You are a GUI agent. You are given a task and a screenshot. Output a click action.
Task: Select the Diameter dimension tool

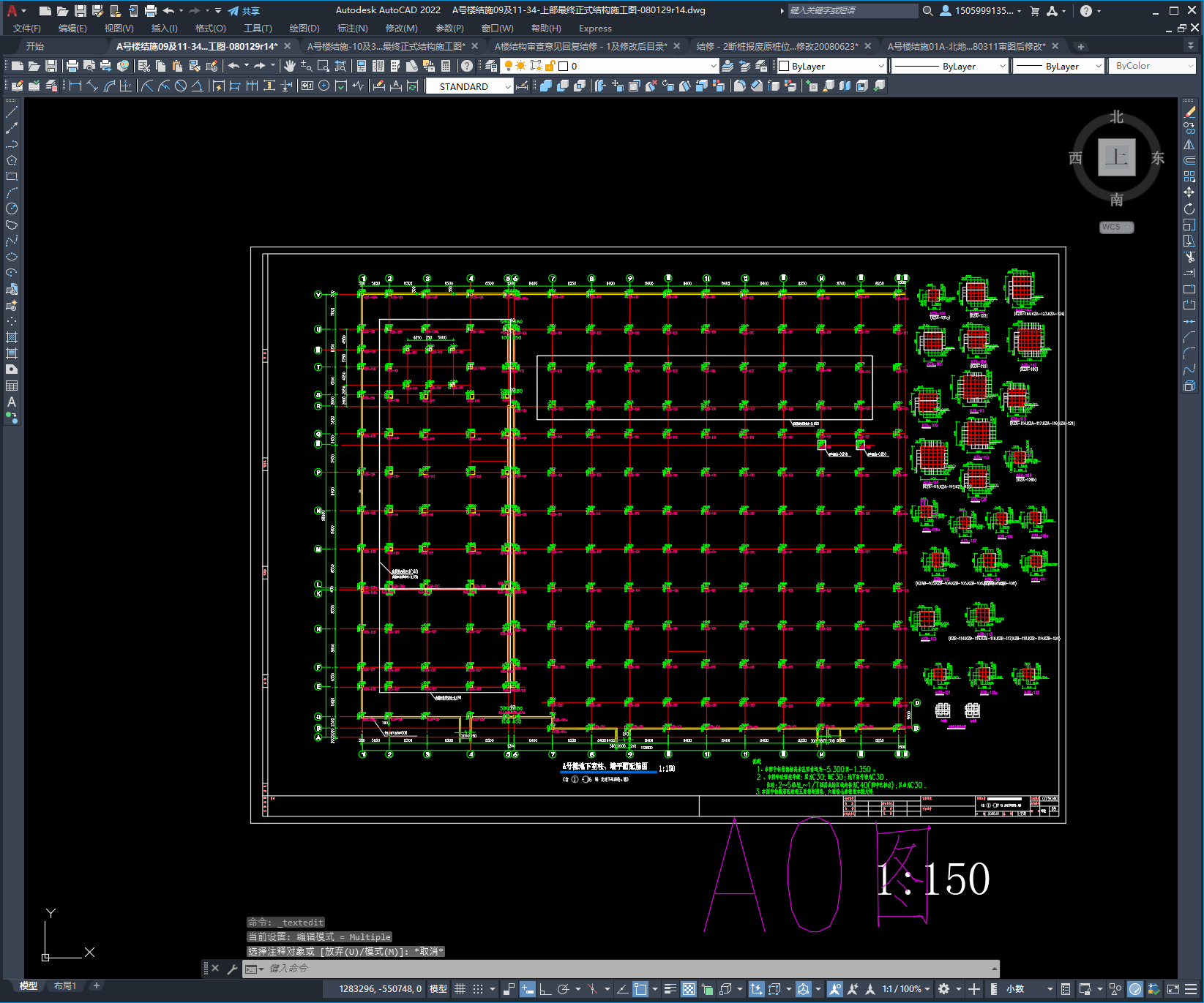click(x=181, y=86)
